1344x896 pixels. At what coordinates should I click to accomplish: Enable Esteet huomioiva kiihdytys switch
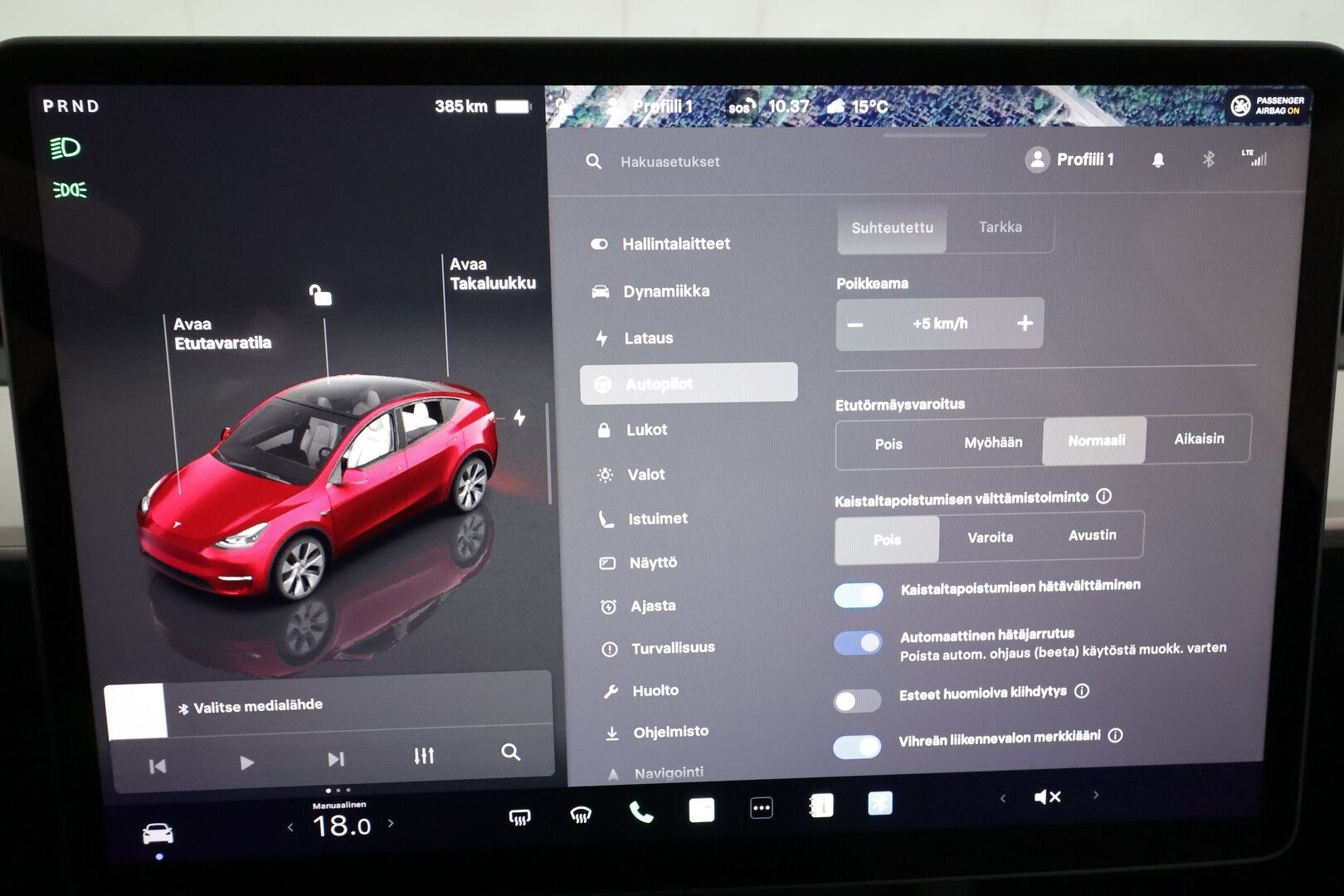[x=857, y=701]
